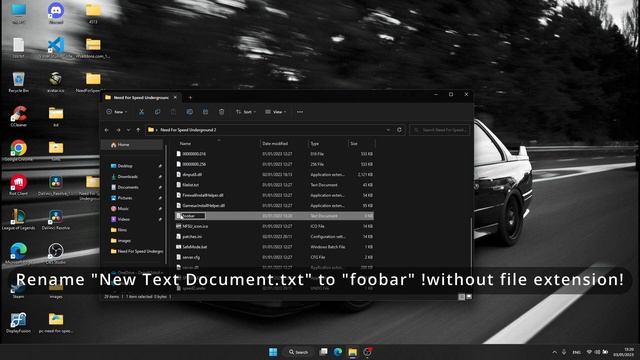Viewport: 640px width, 360px height.
Task: Select the Recycle Bin desktop icon
Action: pyautogui.click(x=18, y=82)
